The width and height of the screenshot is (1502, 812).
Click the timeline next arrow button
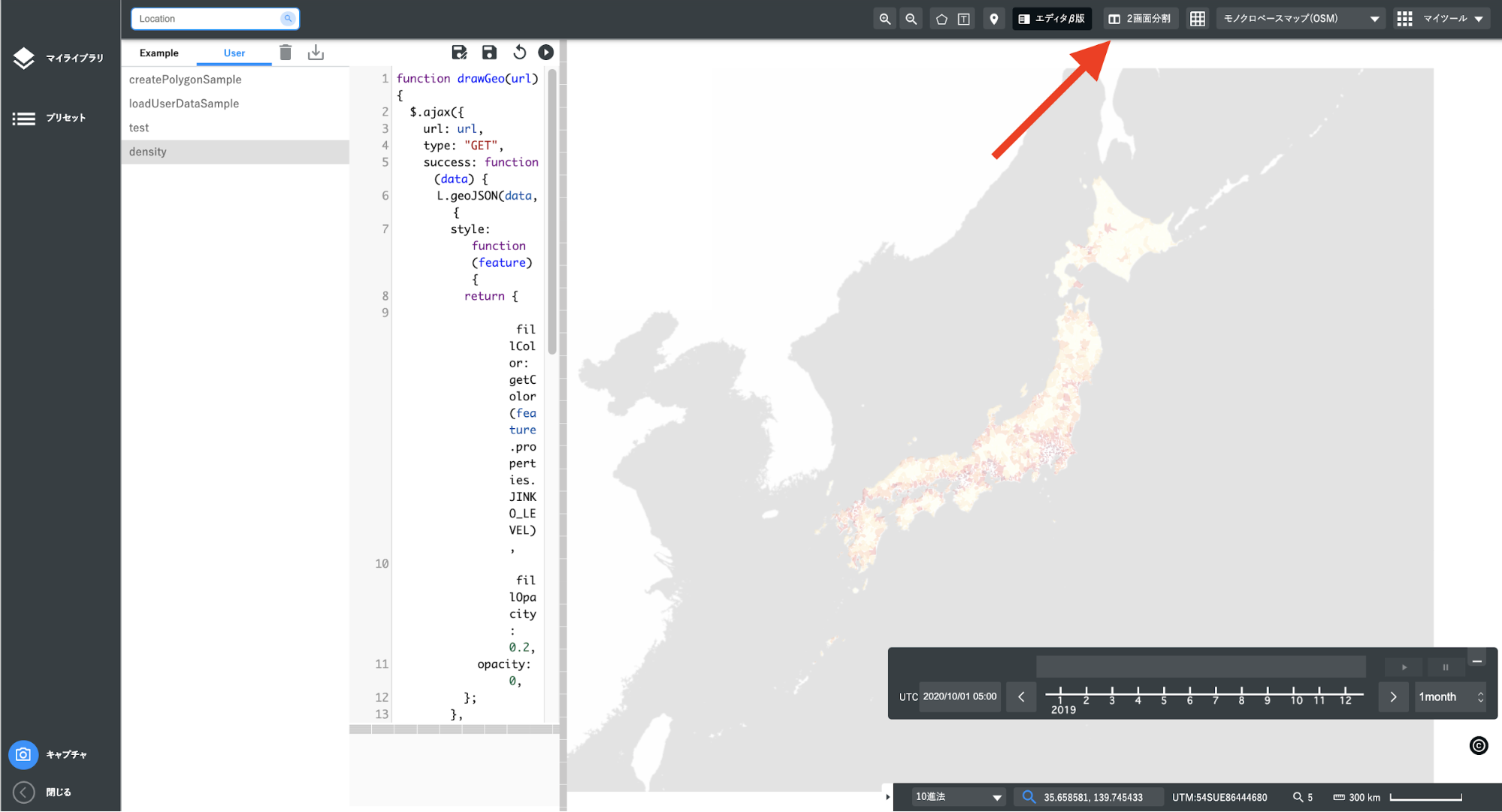point(1393,696)
